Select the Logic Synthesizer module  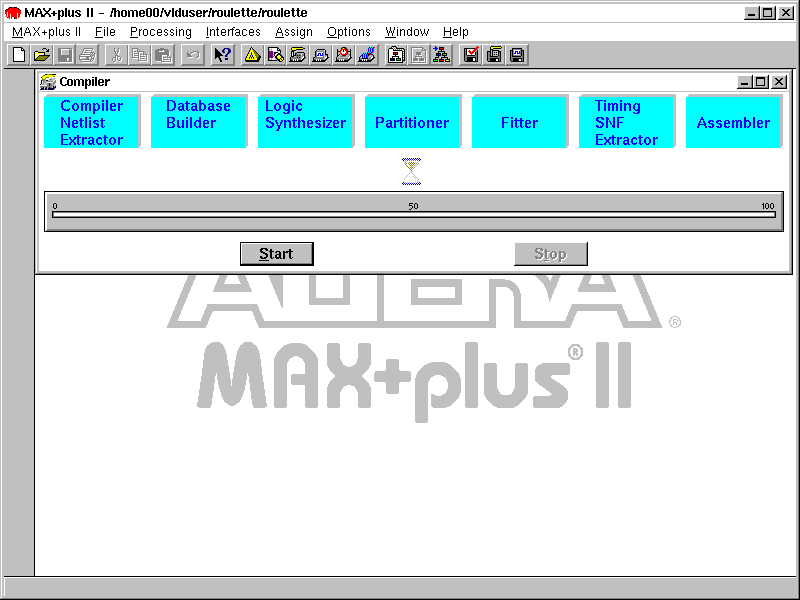coord(306,121)
